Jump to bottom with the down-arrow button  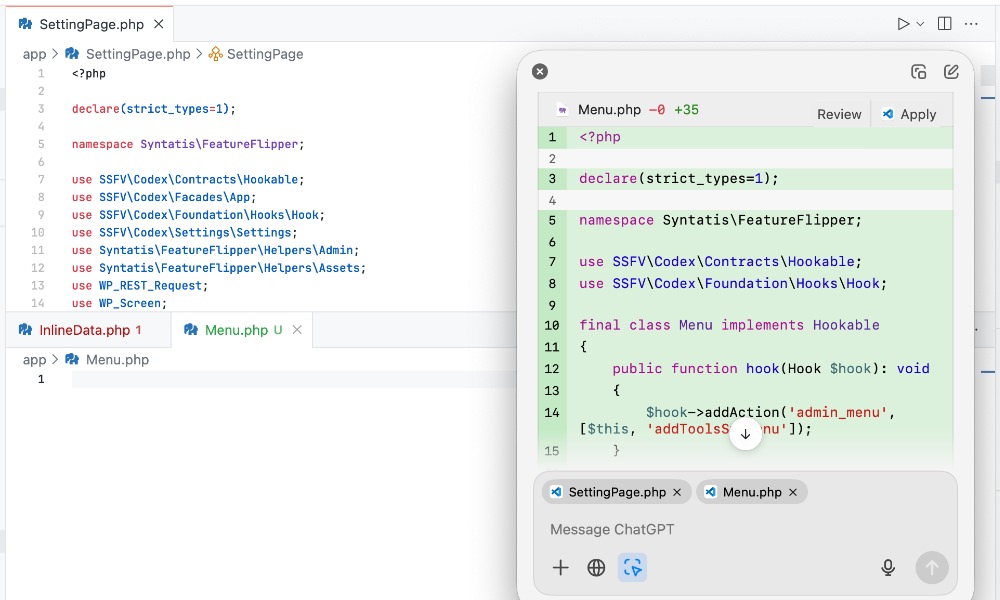745,434
